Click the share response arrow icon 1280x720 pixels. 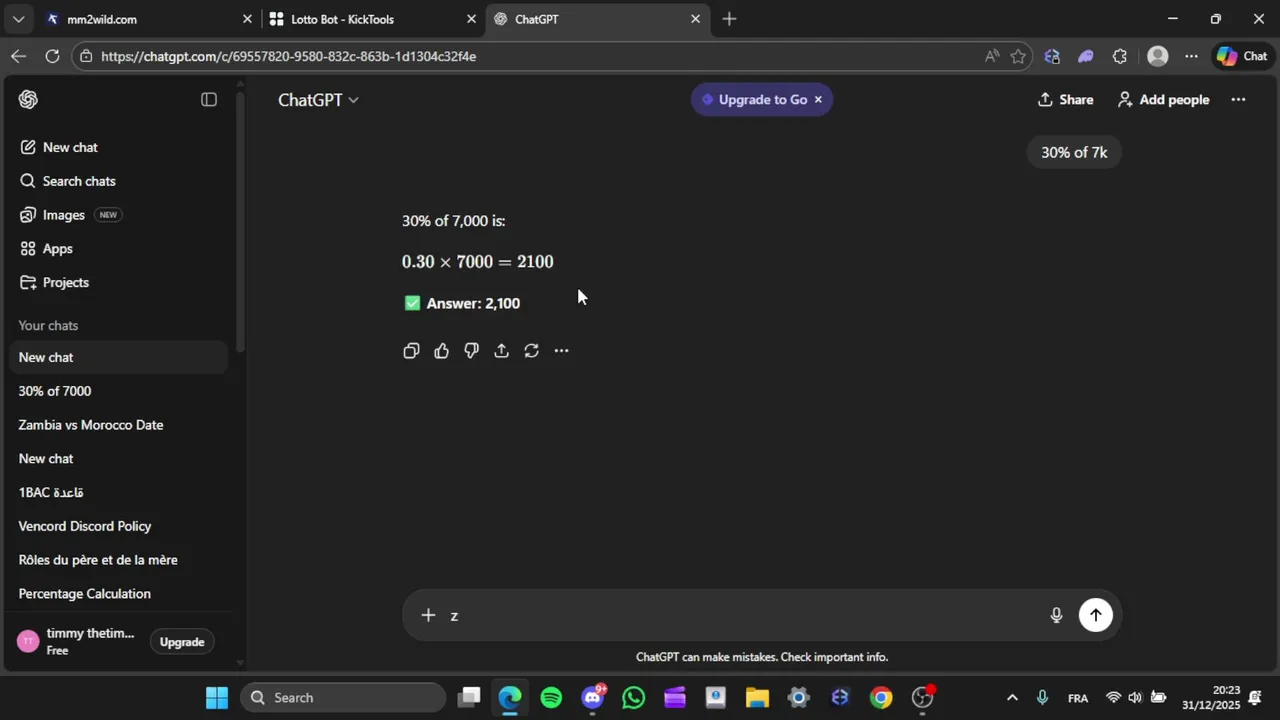[x=501, y=351]
